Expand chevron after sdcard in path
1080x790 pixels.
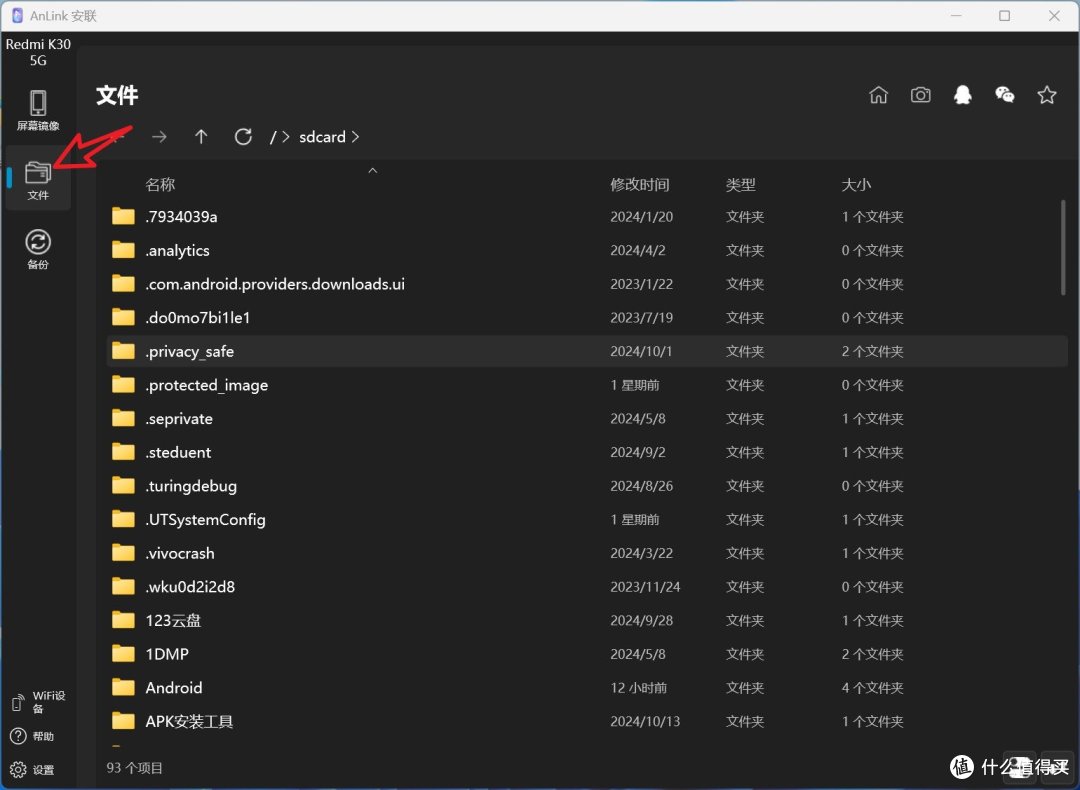point(355,137)
